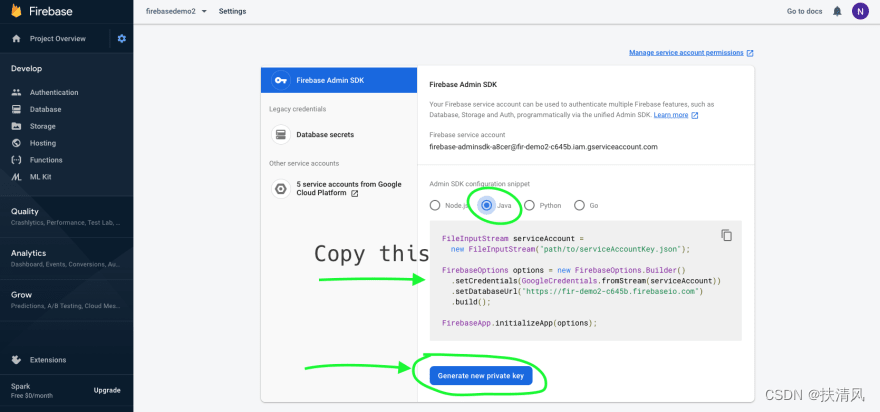This screenshot has height=412, width=880.
Task: Click the Extensions icon in sidebar
Action: pos(16,360)
